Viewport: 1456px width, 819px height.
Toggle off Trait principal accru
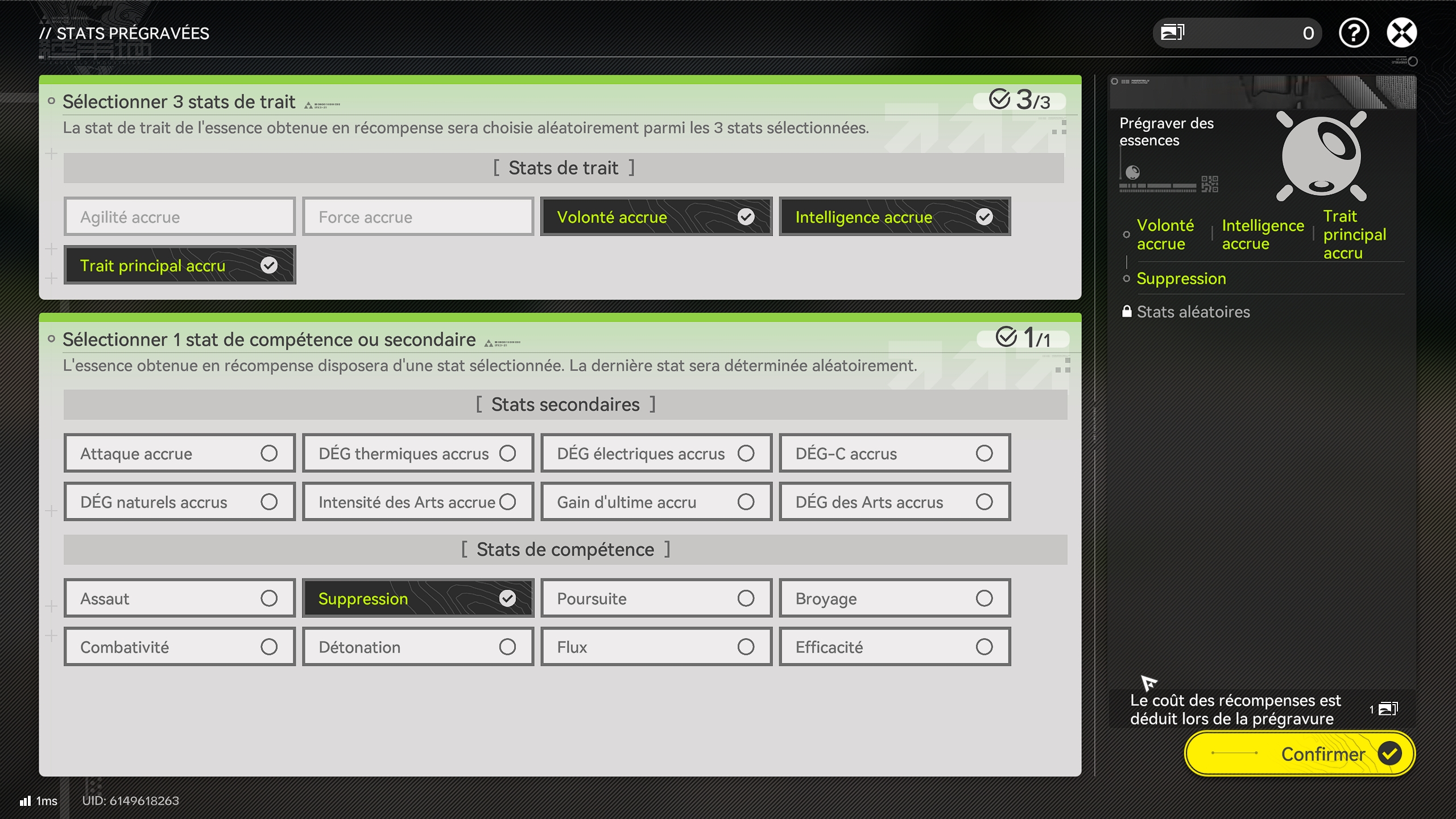[179, 265]
